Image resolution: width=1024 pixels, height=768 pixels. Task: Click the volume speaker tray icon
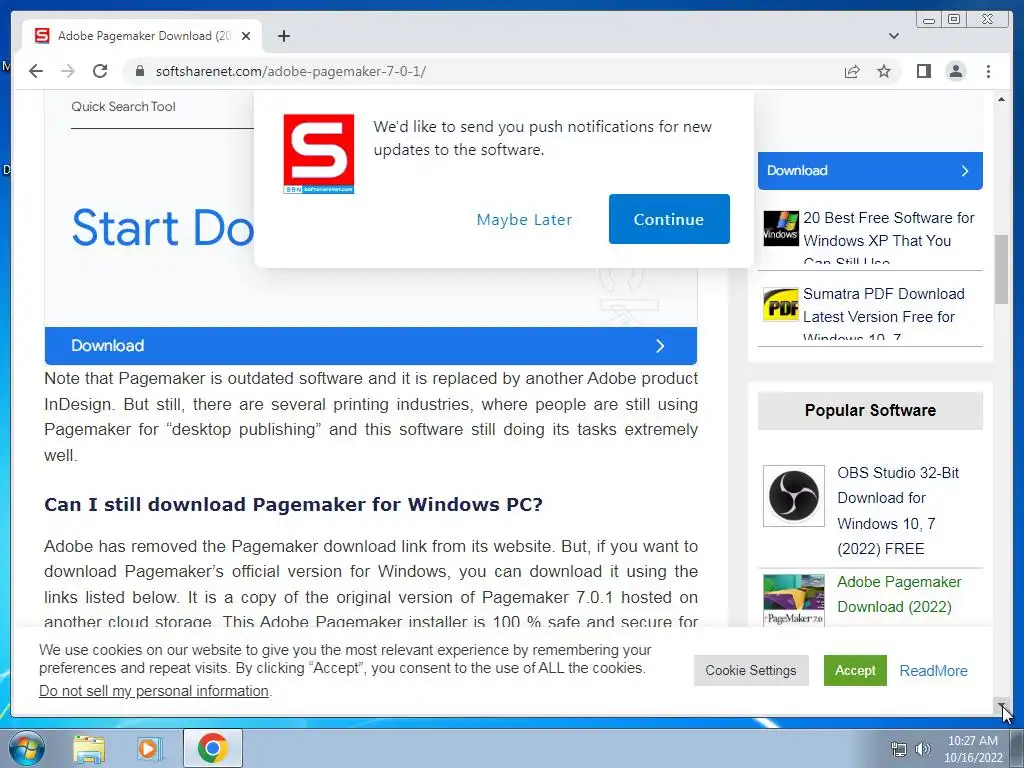click(x=922, y=749)
